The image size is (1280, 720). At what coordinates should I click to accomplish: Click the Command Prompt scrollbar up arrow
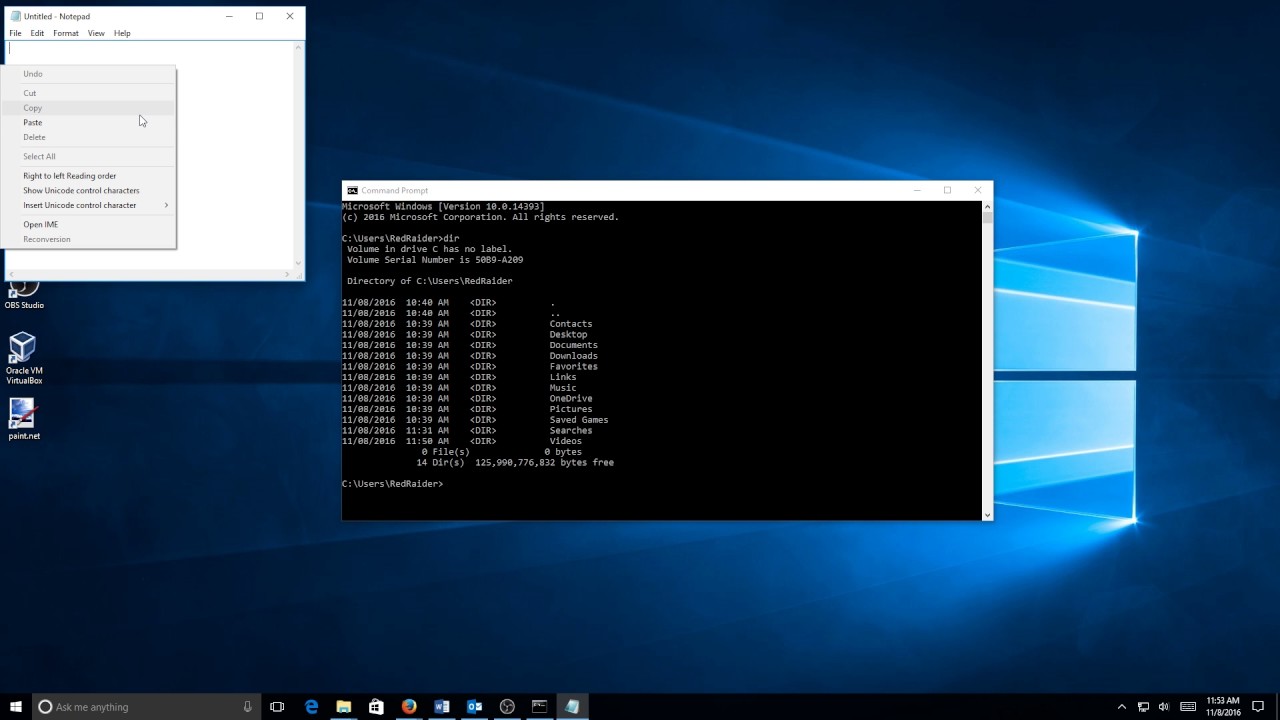987,206
